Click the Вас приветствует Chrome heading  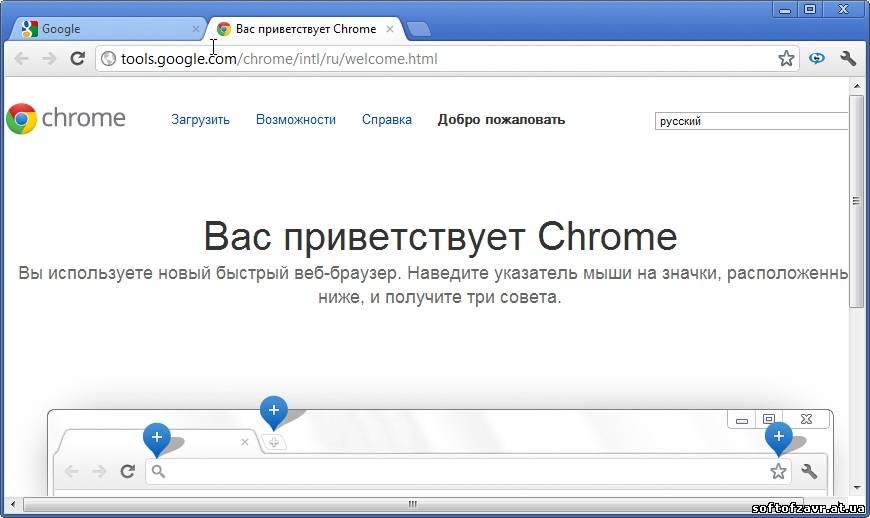pyautogui.click(x=440, y=236)
